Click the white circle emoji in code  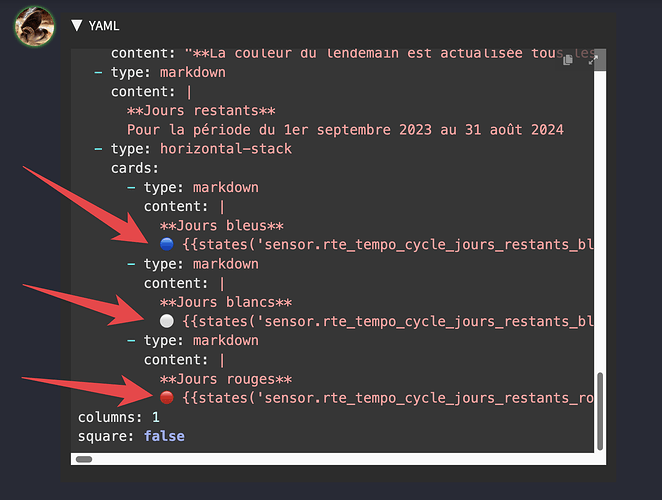[167, 321]
